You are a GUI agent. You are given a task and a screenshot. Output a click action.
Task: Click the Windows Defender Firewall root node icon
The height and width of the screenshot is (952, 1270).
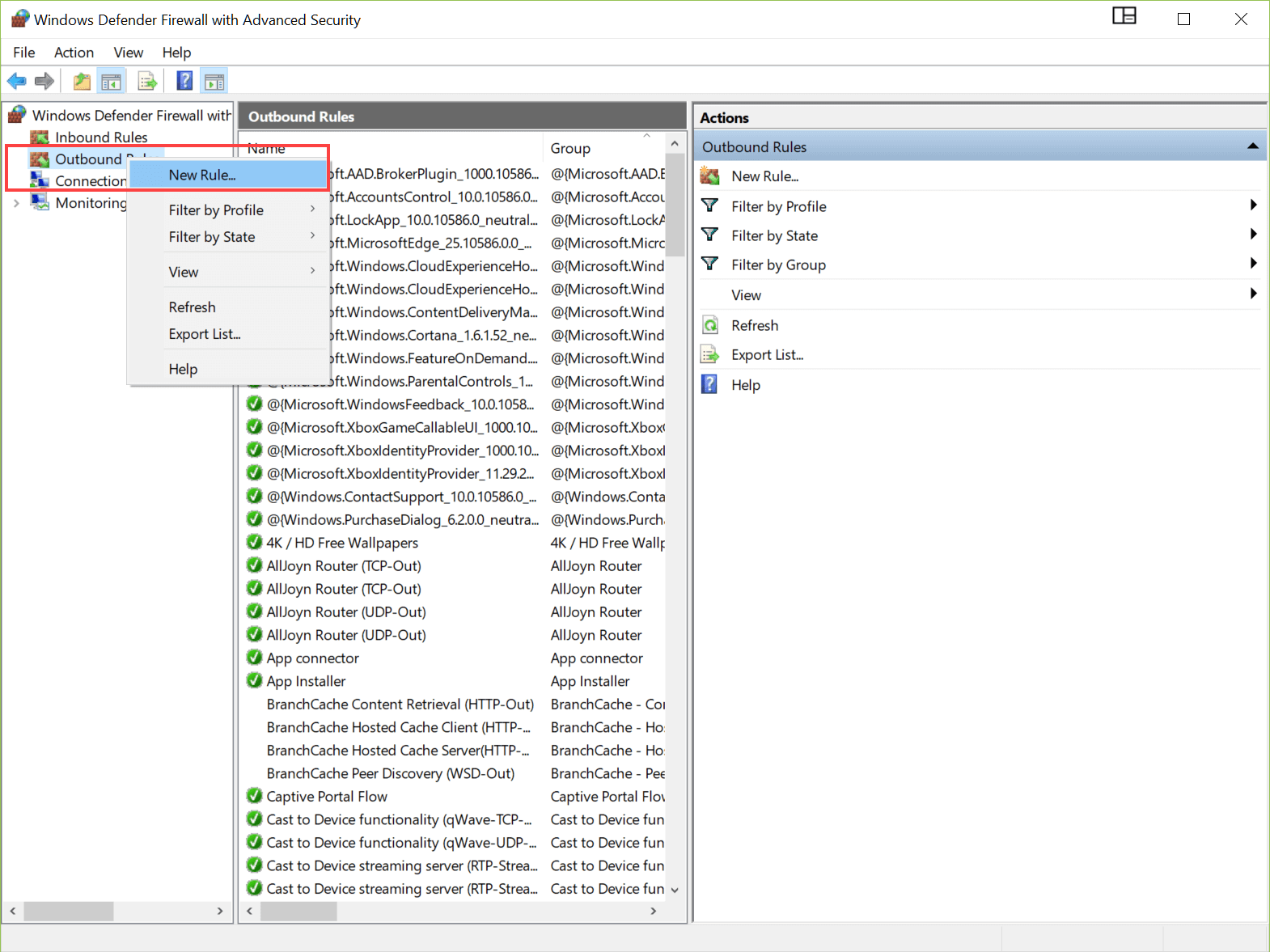point(17,115)
